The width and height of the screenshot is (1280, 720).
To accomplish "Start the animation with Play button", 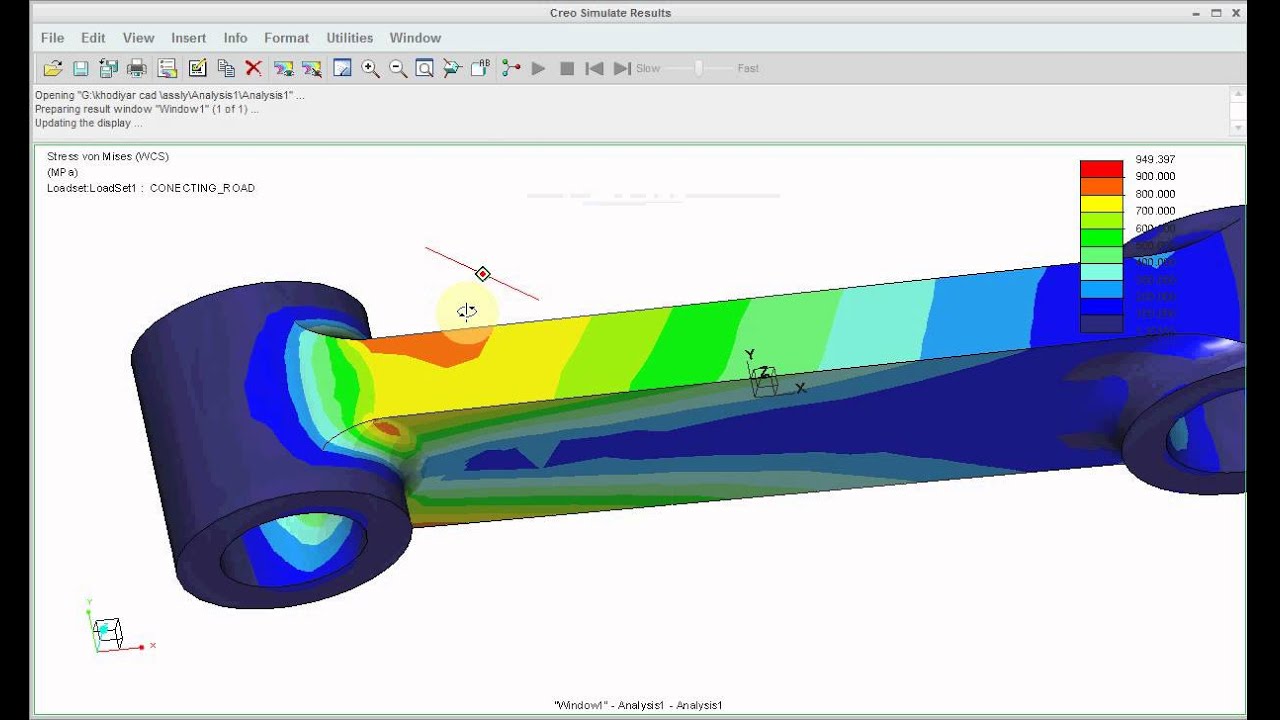I will [539, 68].
